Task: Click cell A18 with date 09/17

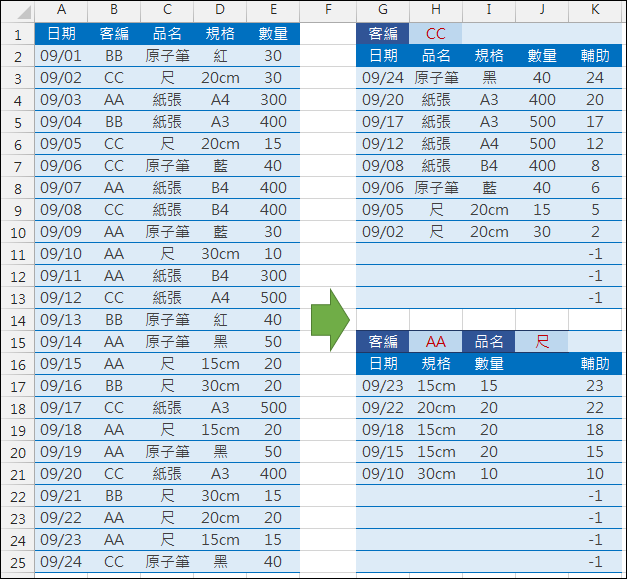Action: [61, 407]
